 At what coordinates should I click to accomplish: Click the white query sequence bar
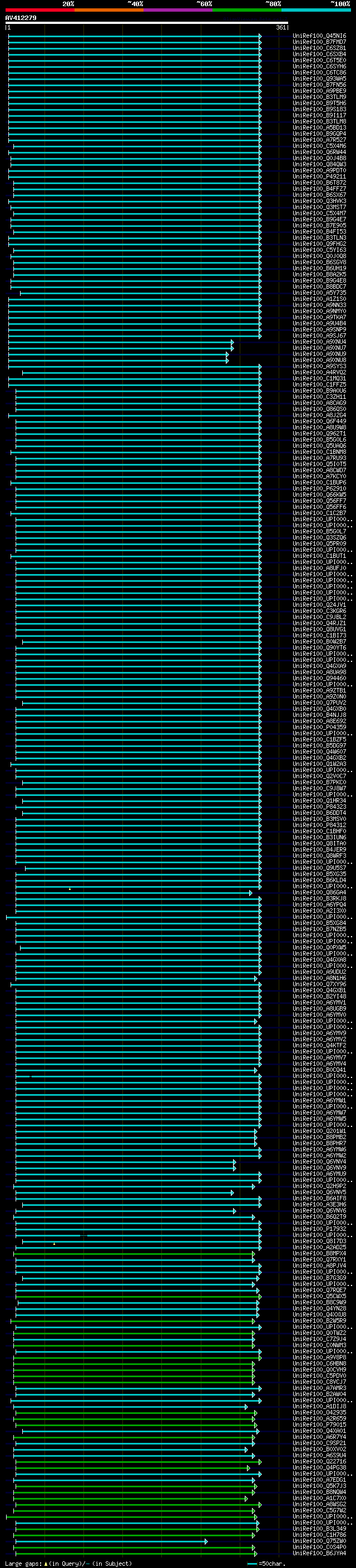click(147, 22)
